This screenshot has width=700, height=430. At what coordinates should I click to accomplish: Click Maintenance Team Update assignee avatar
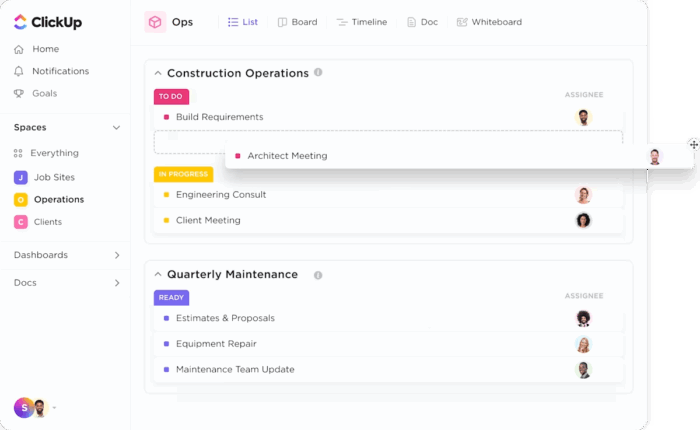coord(583,370)
